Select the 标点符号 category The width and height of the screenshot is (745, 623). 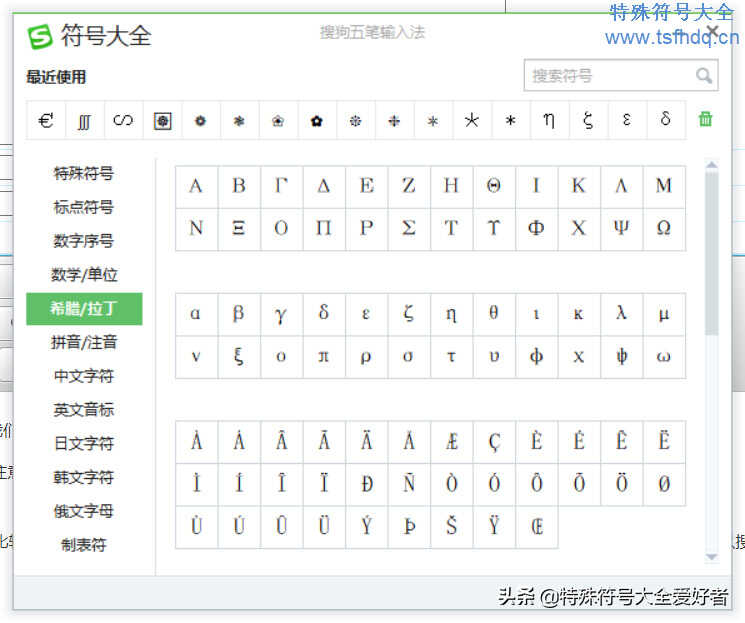(x=84, y=208)
